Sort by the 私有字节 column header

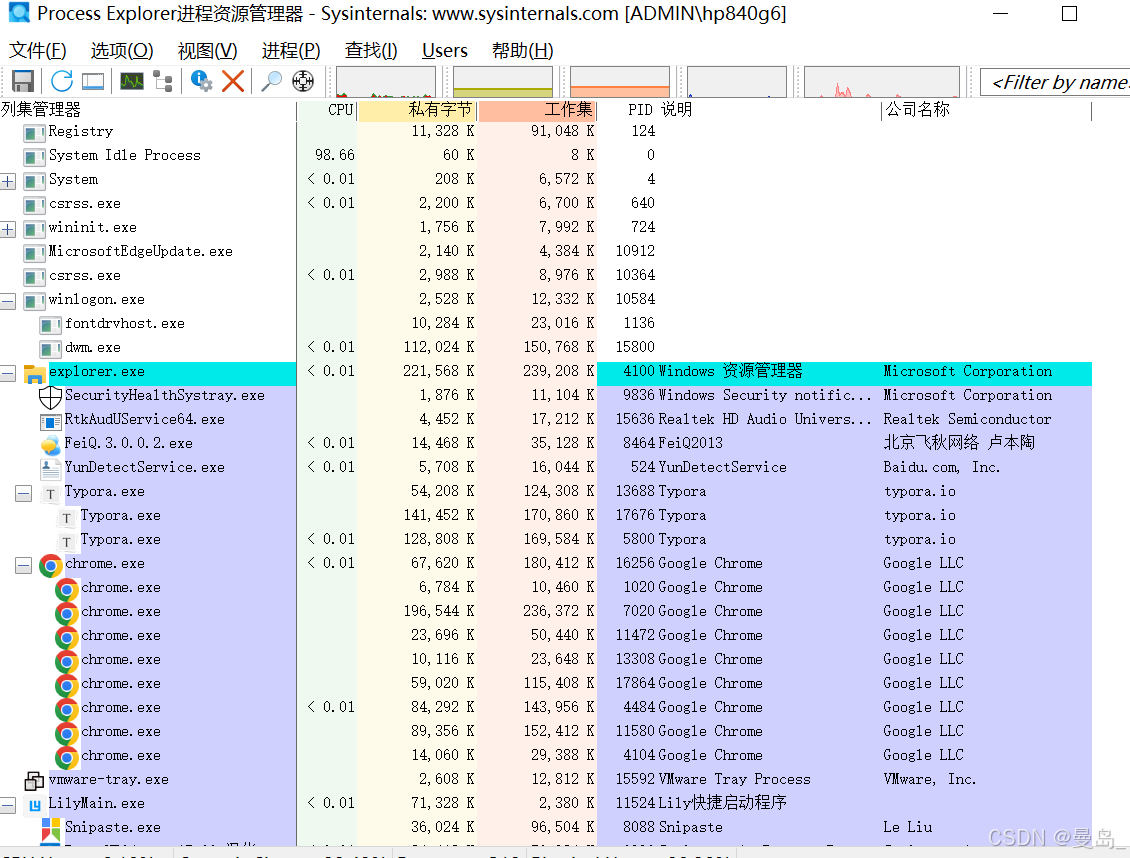coord(417,110)
